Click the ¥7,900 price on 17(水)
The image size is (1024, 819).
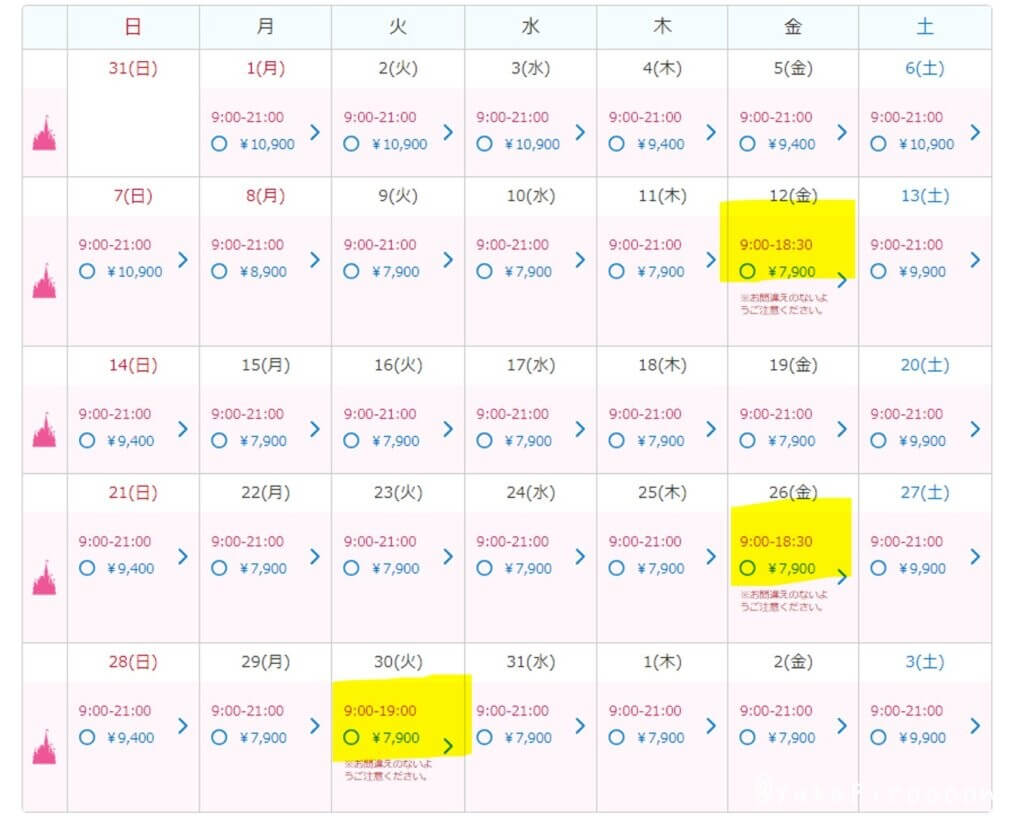(526, 441)
